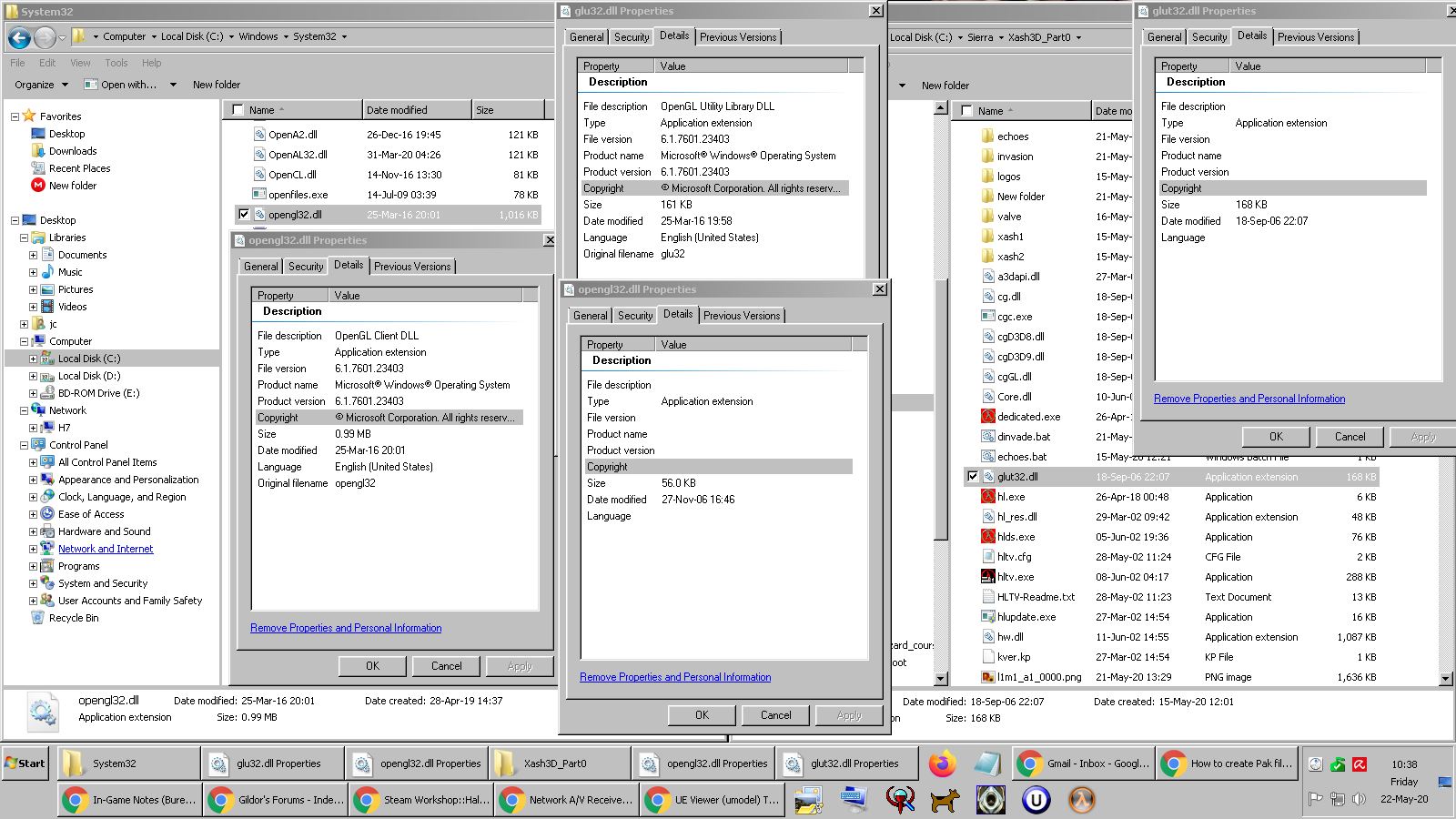Open the Organize dropdown in System32 window
The width and height of the screenshot is (1456, 819).
click(x=41, y=85)
